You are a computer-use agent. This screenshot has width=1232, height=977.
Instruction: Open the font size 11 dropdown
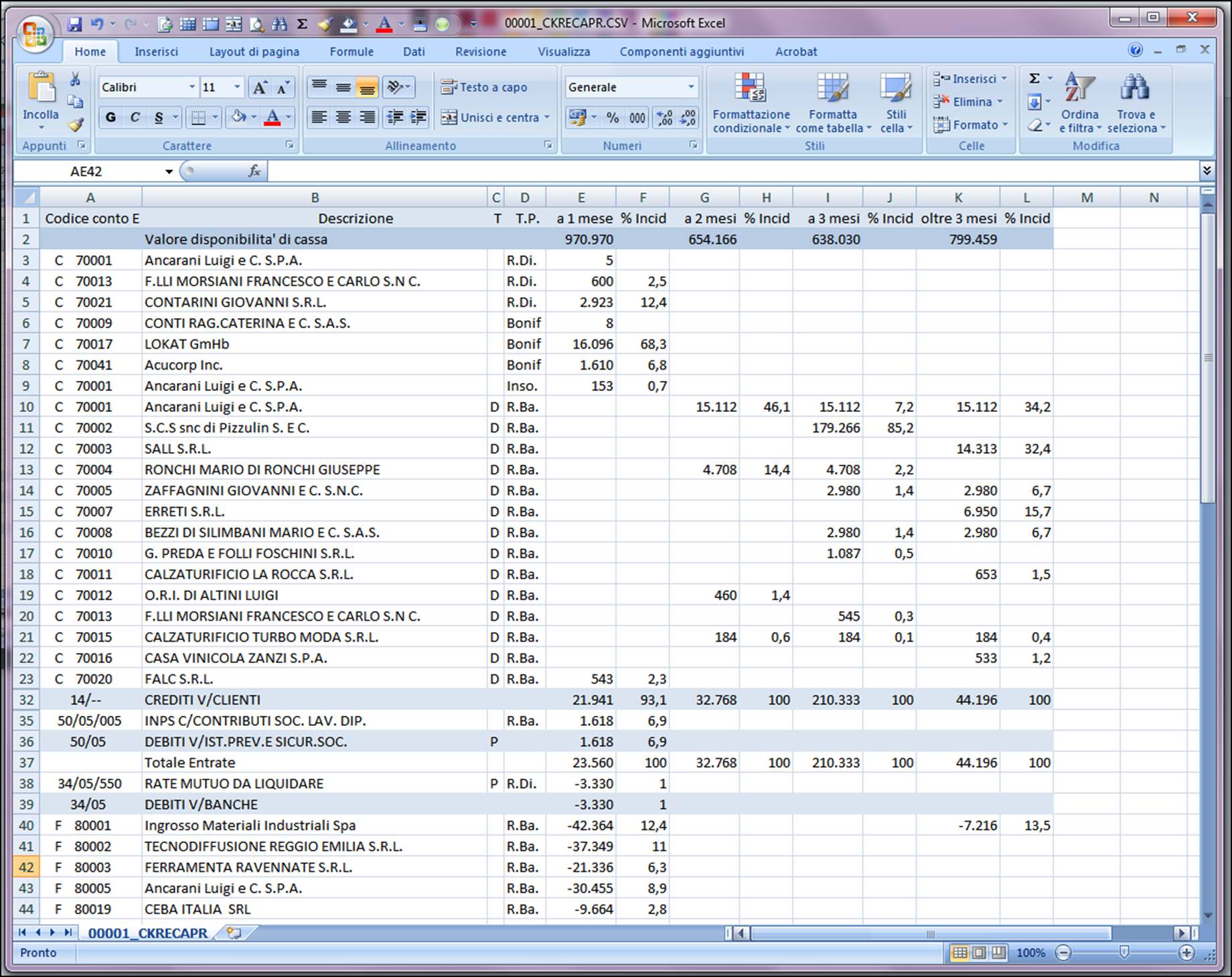236,87
